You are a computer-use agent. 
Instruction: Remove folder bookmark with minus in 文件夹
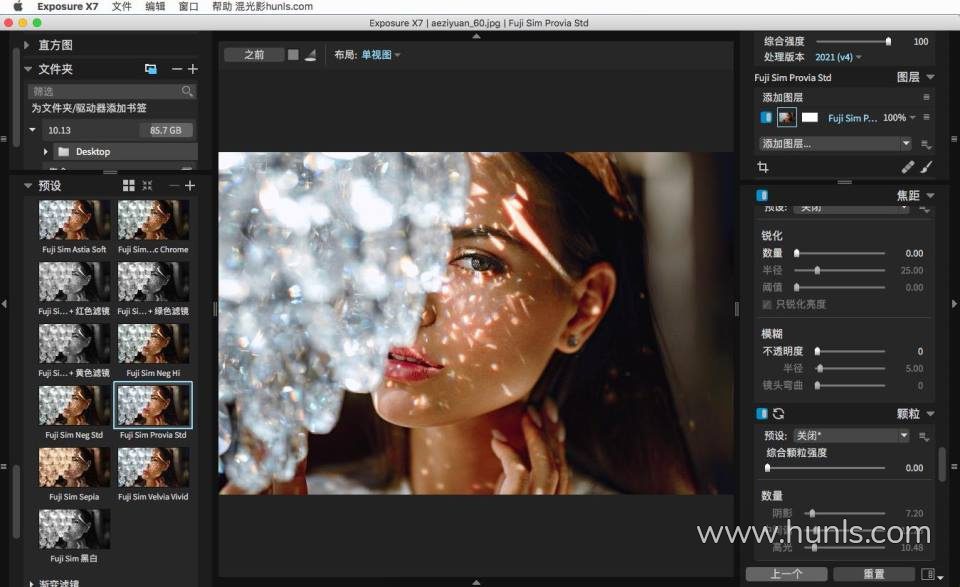click(176, 69)
